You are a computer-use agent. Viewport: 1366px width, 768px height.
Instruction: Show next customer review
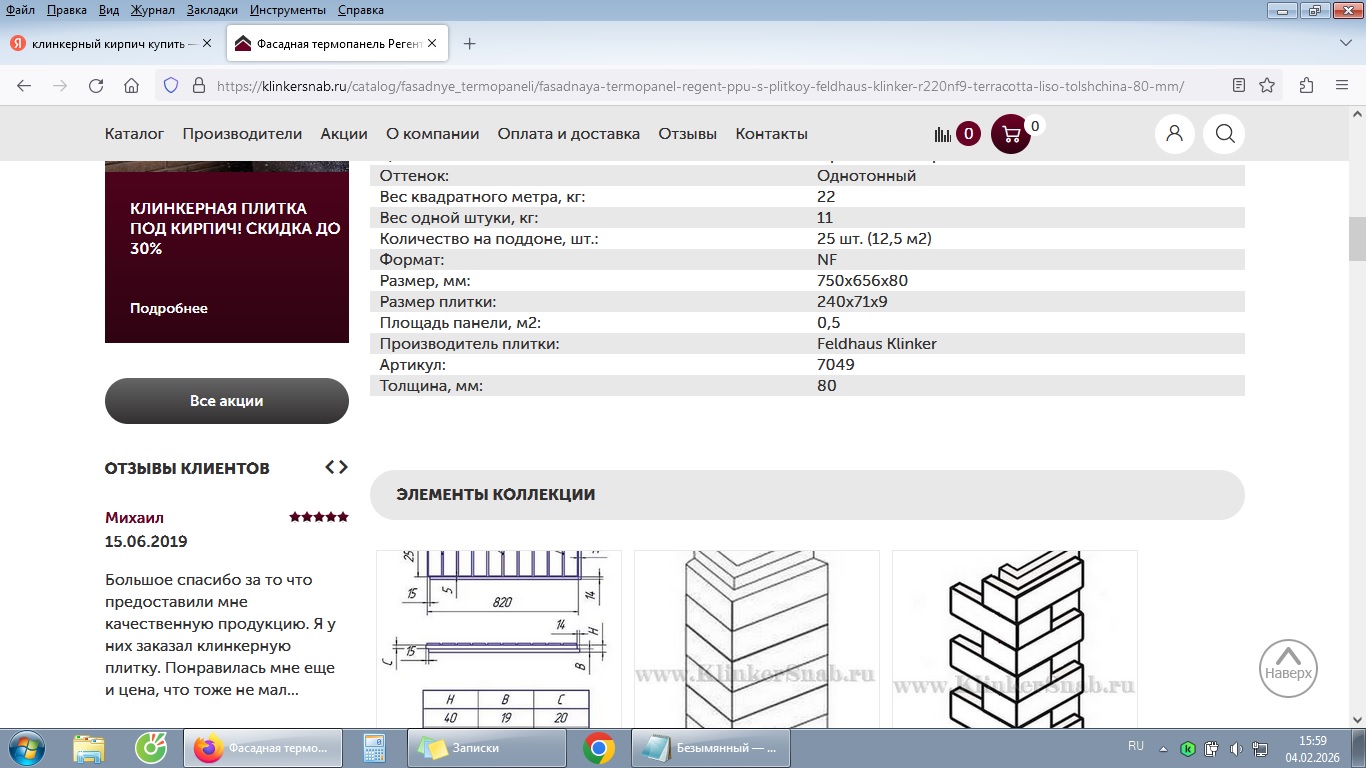[x=343, y=467]
